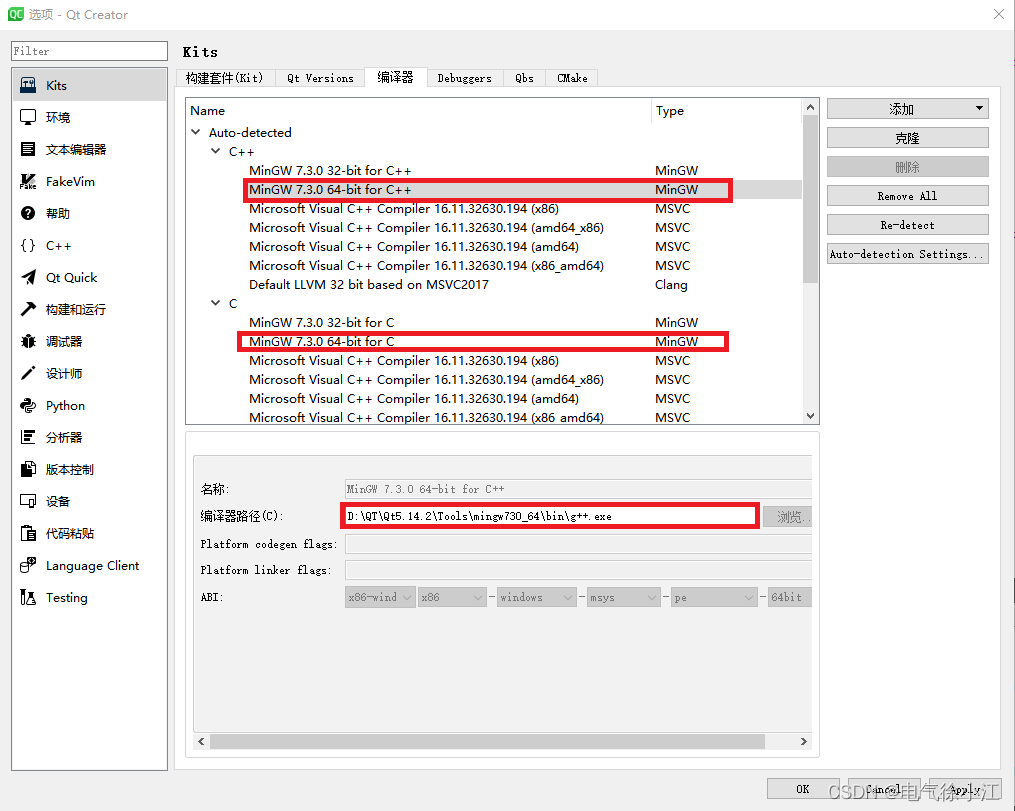Open the 添加 (Add) dropdown menu
Viewport: 1015px width, 811px height.
click(x=906, y=108)
